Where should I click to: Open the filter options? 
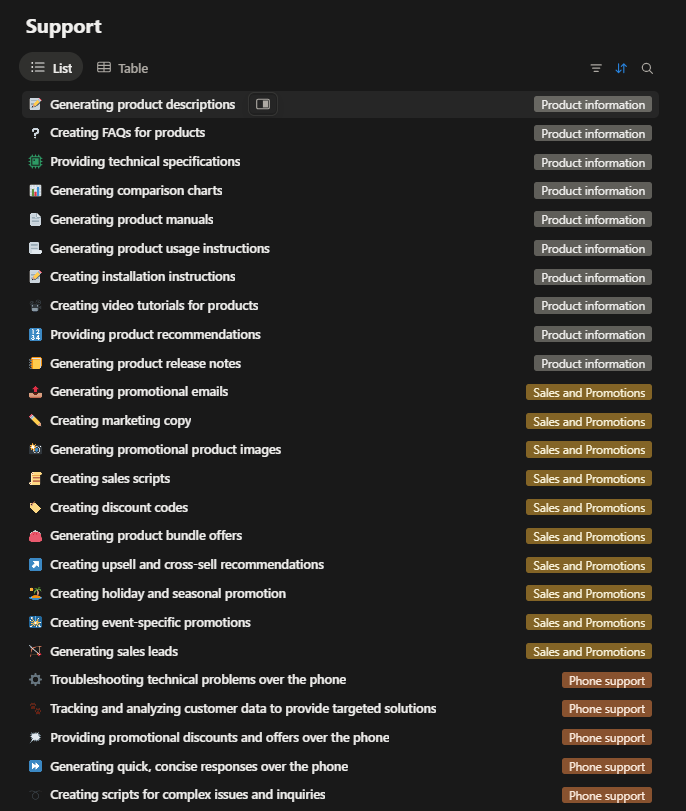coord(595,68)
